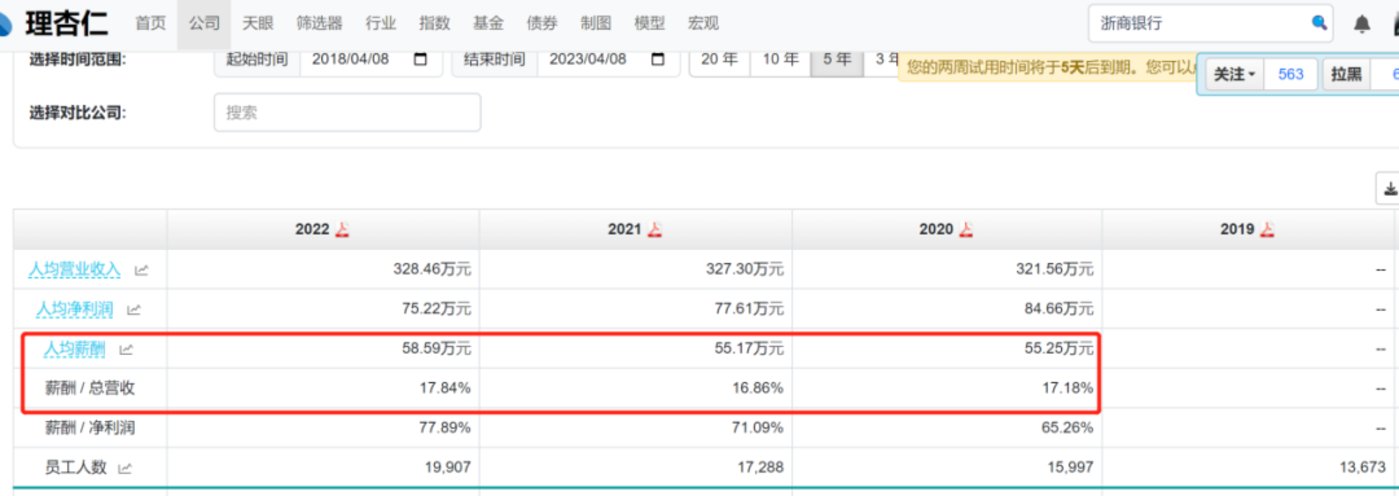Show chart for 人均薪酬 row

click(126, 350)
